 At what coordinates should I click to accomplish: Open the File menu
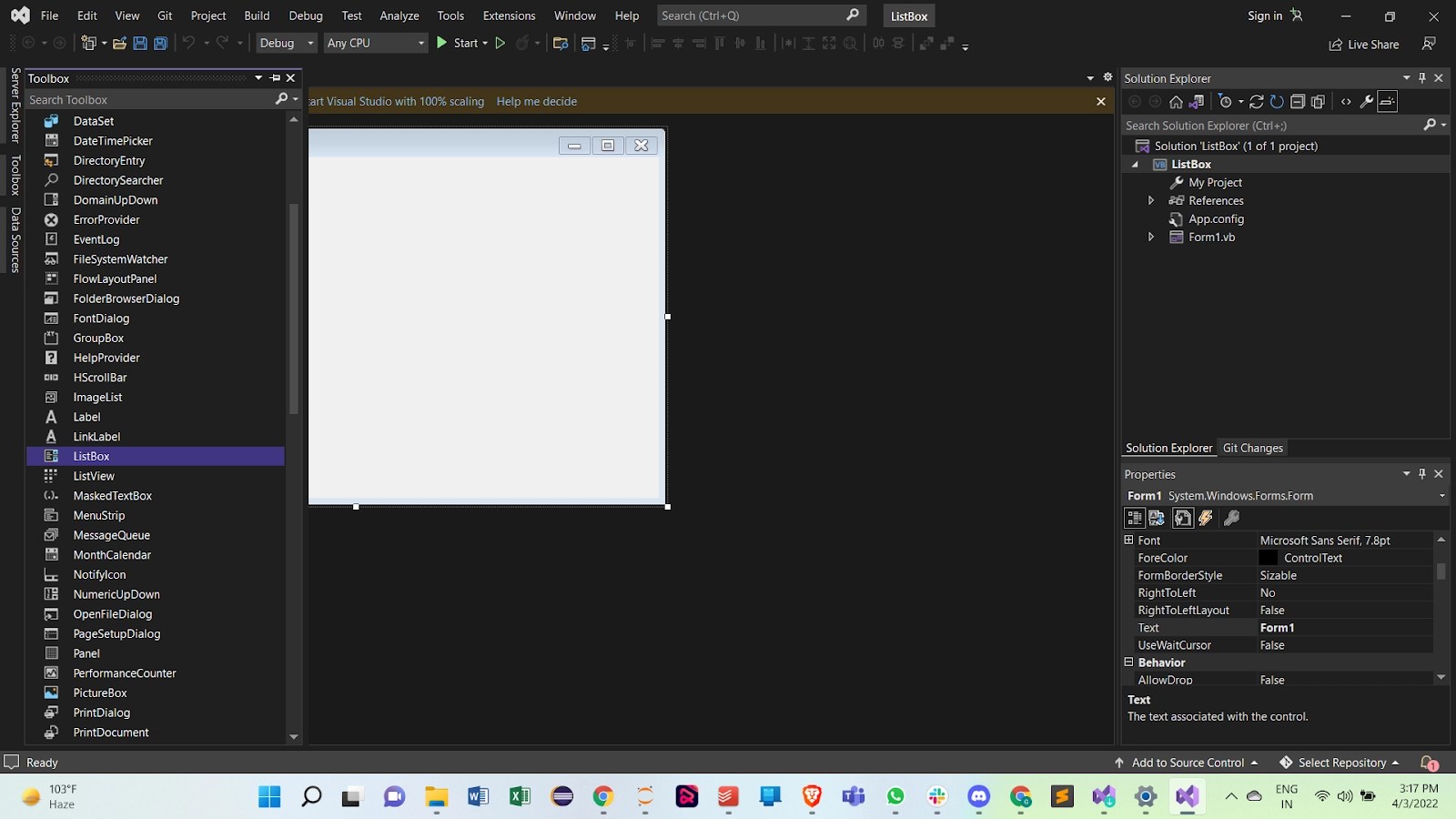[x=50, y=15]
